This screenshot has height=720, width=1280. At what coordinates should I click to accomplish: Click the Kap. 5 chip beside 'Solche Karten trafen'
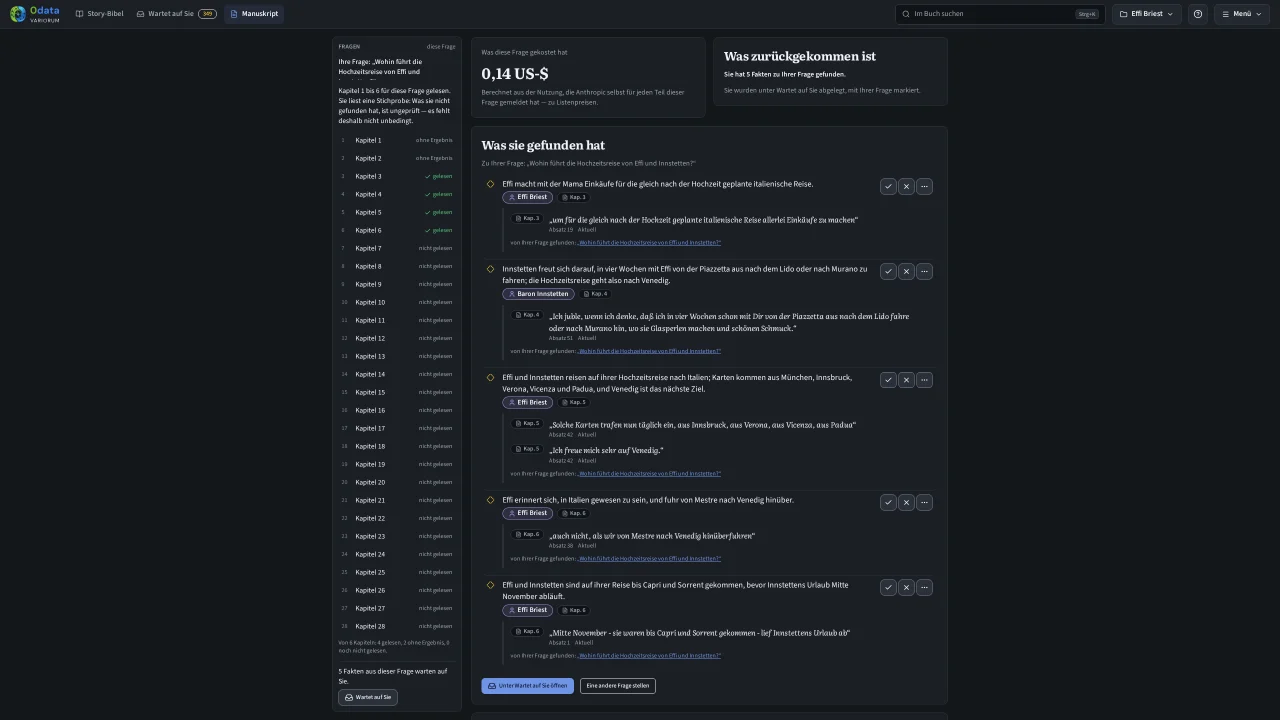528,423
